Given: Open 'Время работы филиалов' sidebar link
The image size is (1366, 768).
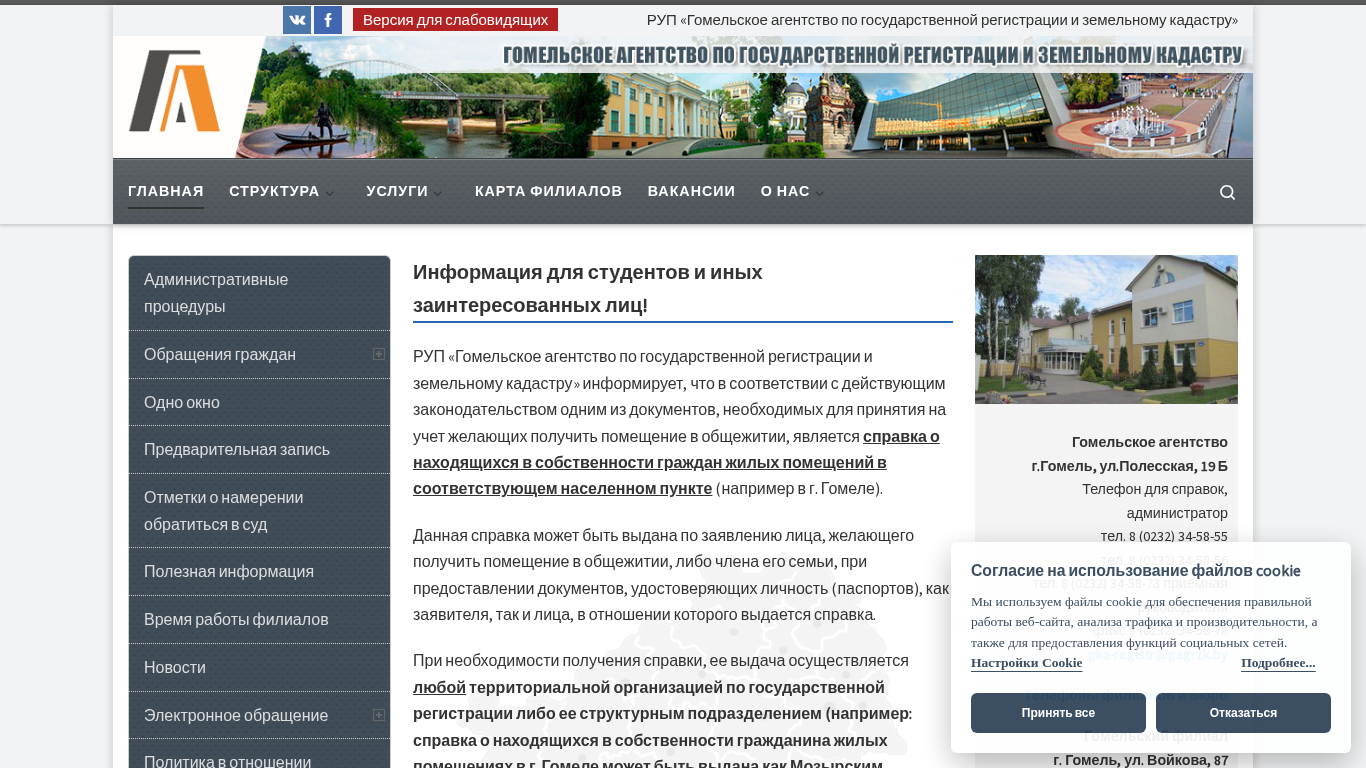Looking at the screenshot, I should [259, 620].
